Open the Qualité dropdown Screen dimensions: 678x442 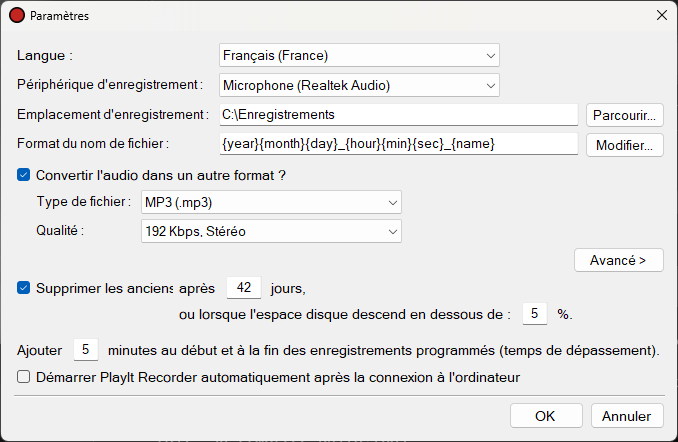pos(271,231)
